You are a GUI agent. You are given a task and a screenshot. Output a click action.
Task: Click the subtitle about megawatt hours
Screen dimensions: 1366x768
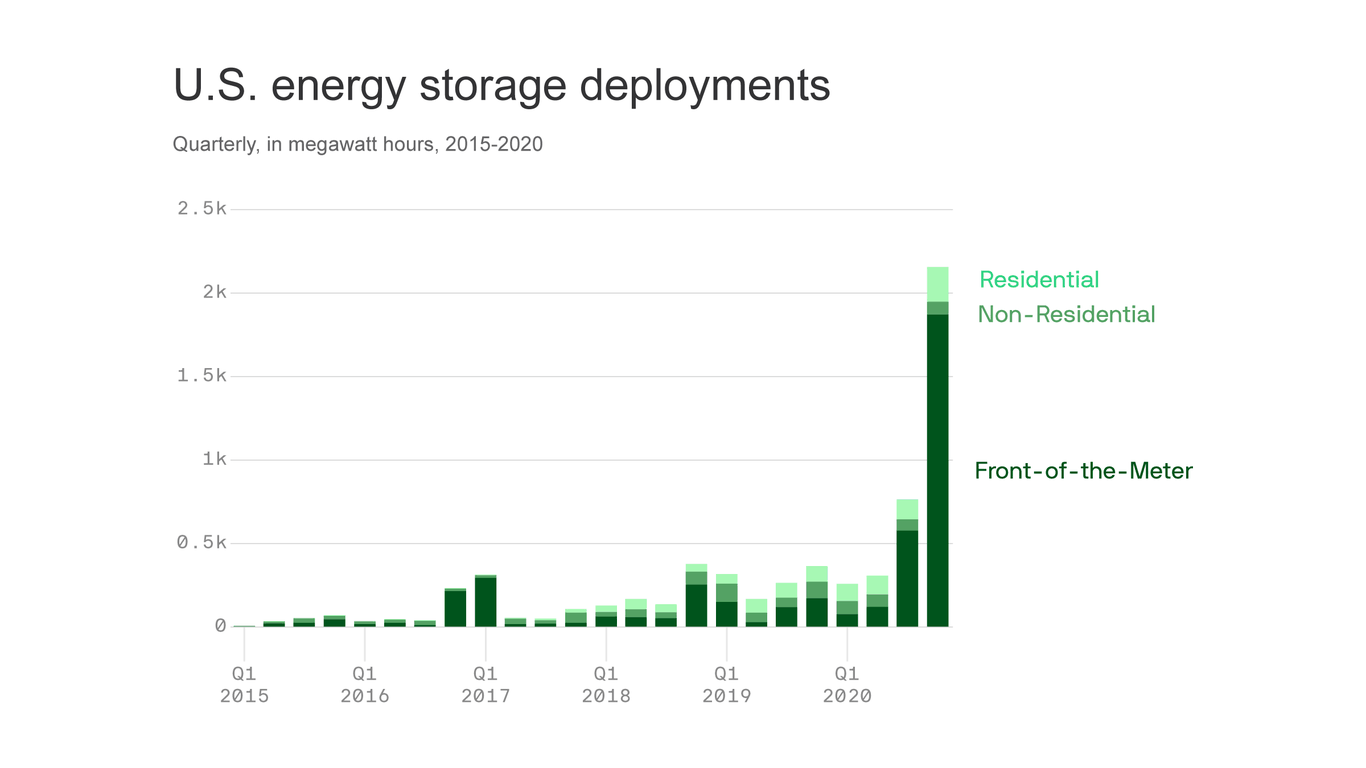pos(357,144)
